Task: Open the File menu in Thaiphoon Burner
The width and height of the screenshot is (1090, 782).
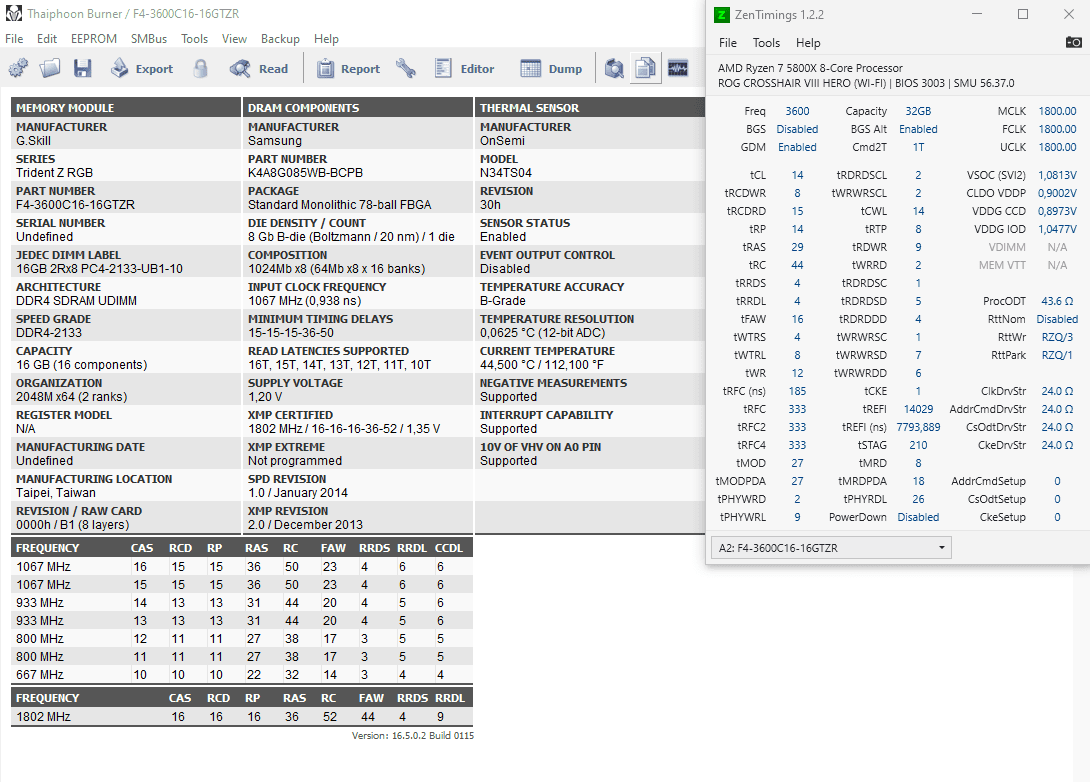Action: [x=14, y=39]
